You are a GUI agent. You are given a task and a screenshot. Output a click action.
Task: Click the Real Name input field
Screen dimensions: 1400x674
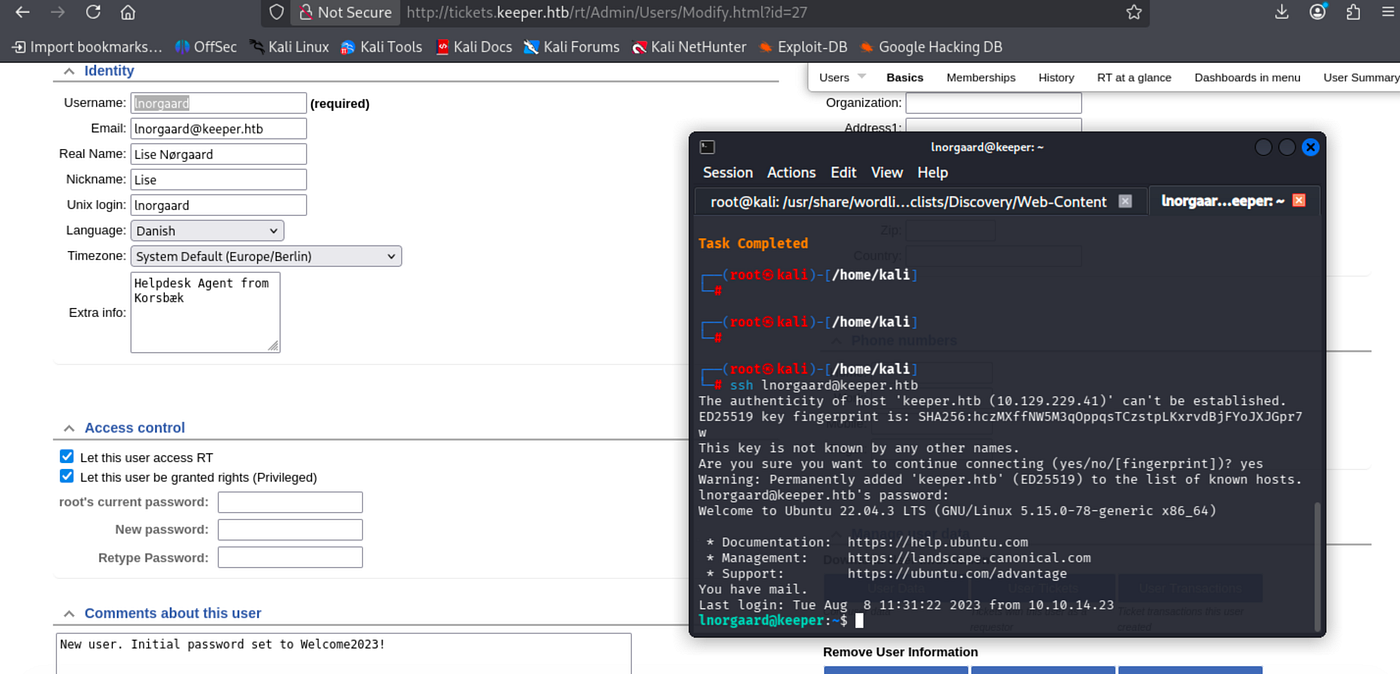[218, 154]
